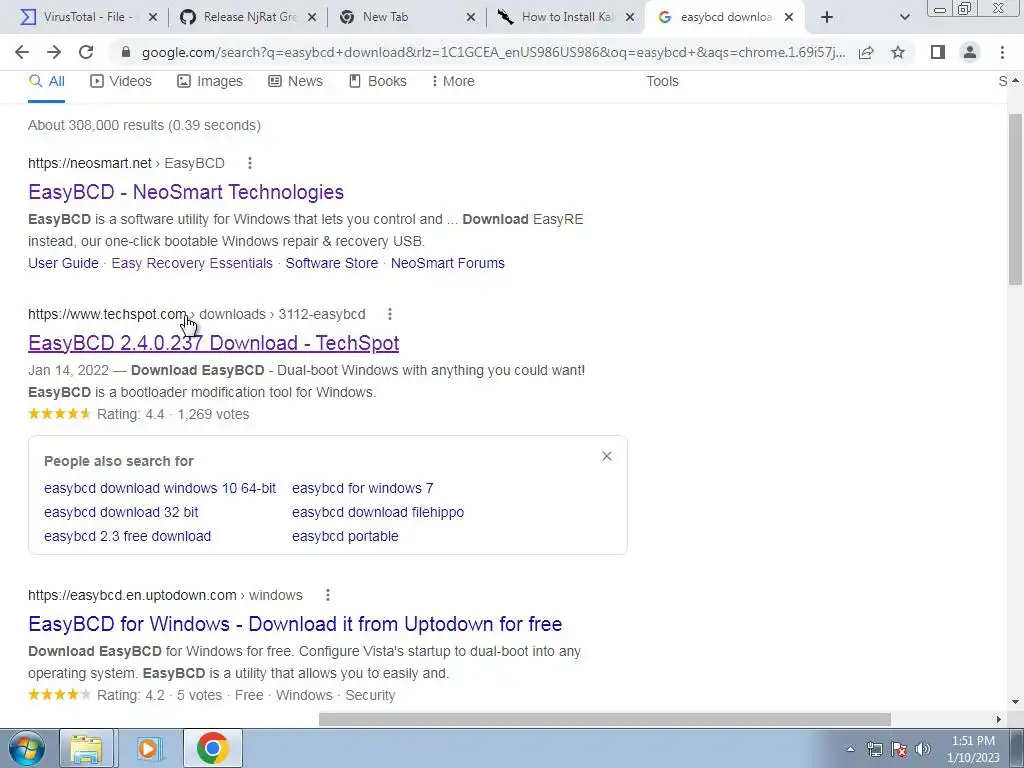Bookmark this page with the star icon

tap(898, 52)
